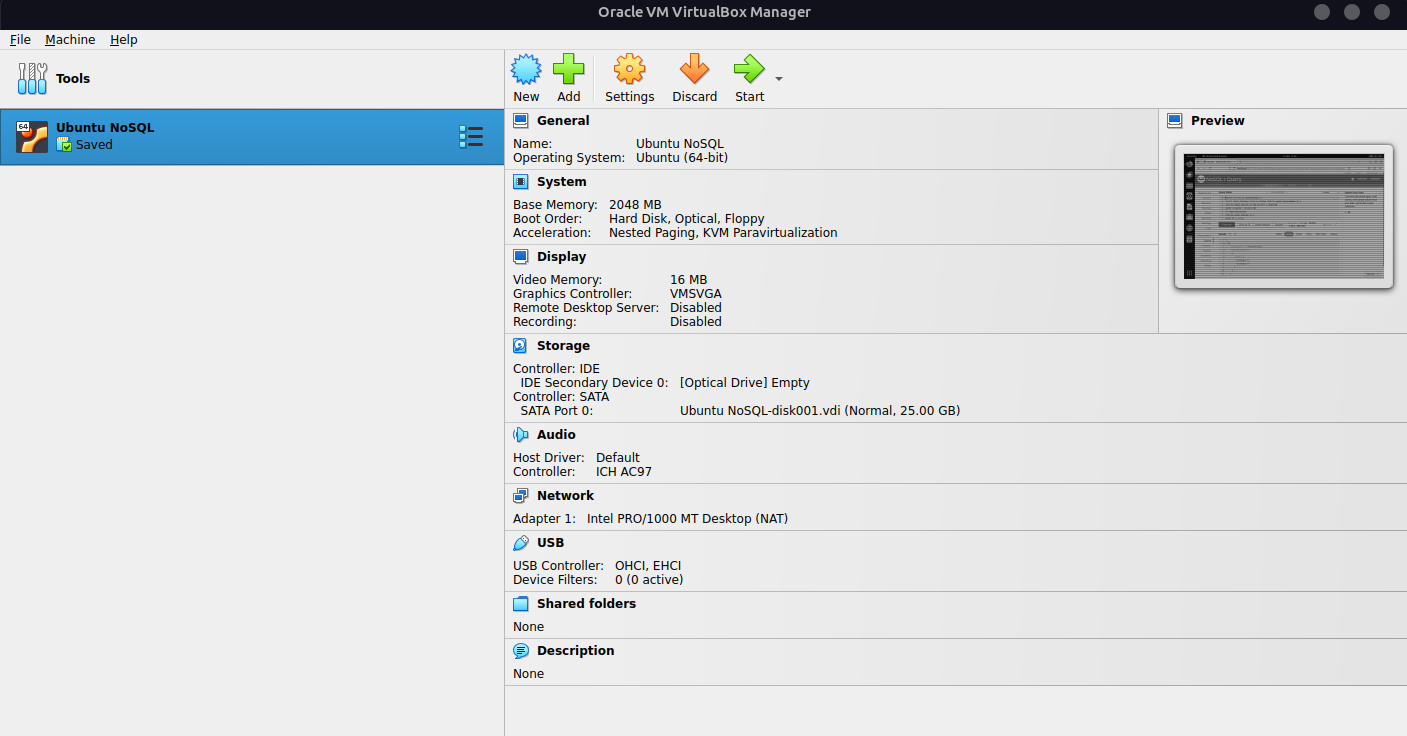Screen dimensions: 1407x736
Task: Open the Start button dropdown arrow
Action: coord(779,79)
